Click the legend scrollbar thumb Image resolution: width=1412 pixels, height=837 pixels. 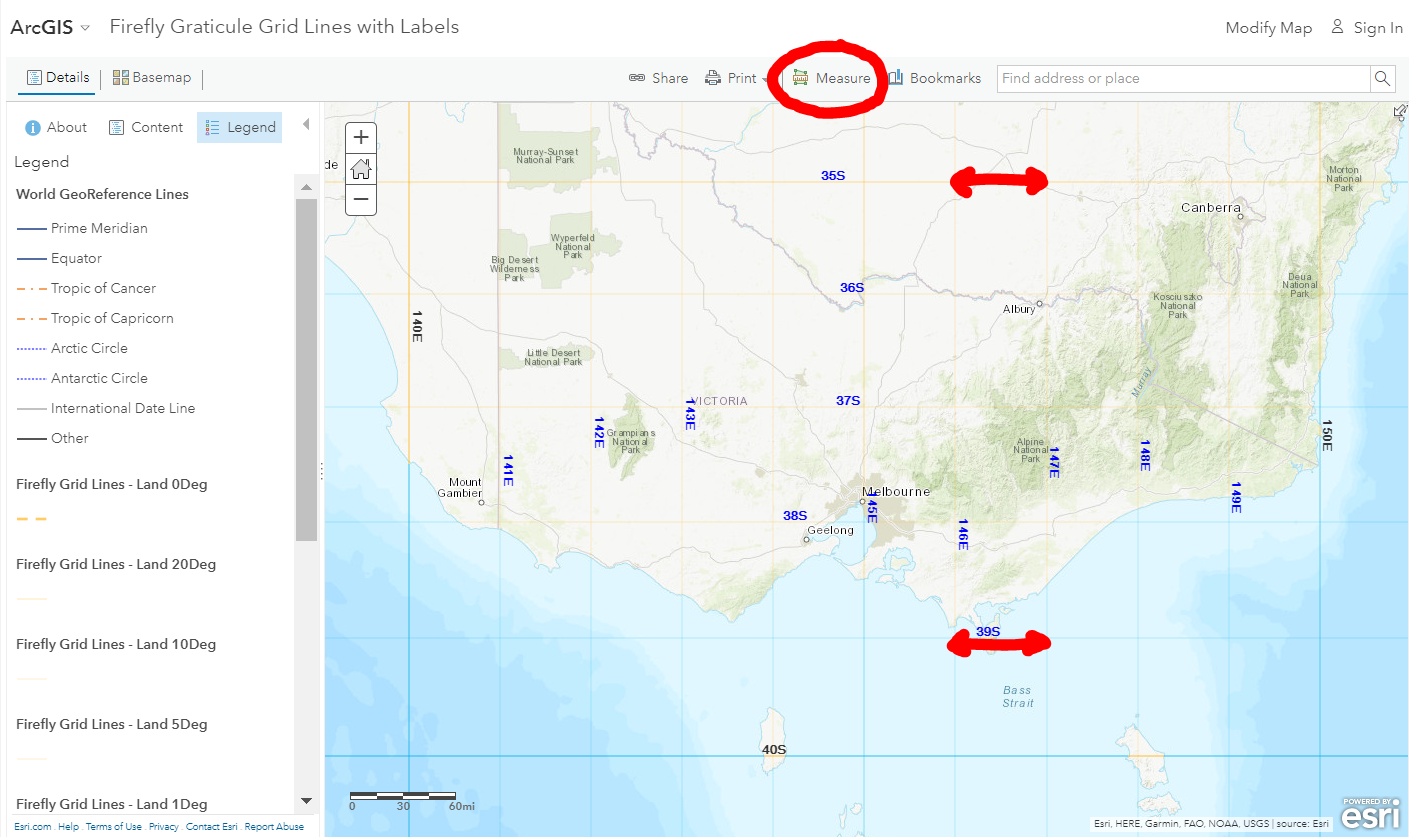pyautogui.click(x=306, y=370)
